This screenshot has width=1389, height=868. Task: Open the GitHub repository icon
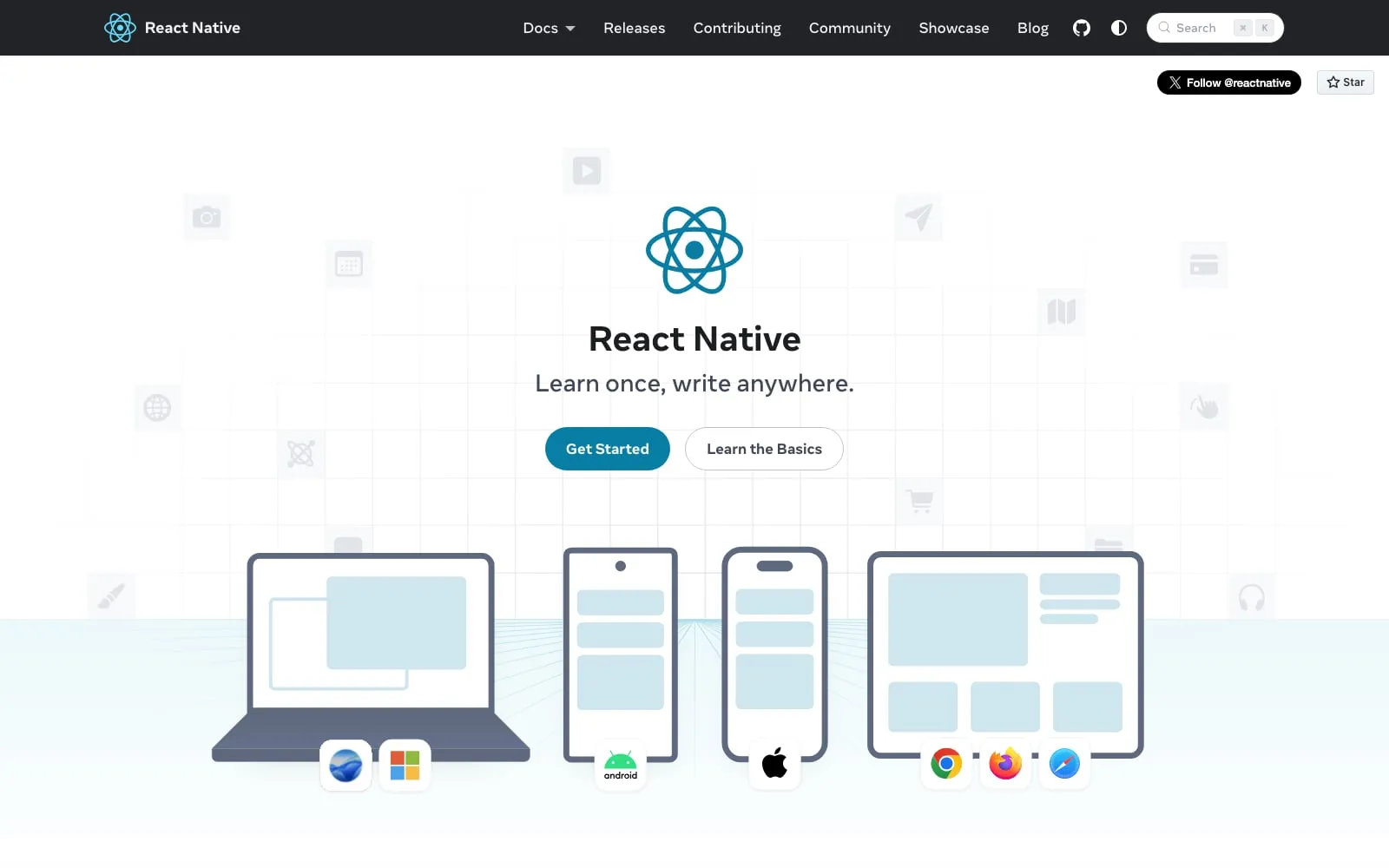pos(1081,28)
